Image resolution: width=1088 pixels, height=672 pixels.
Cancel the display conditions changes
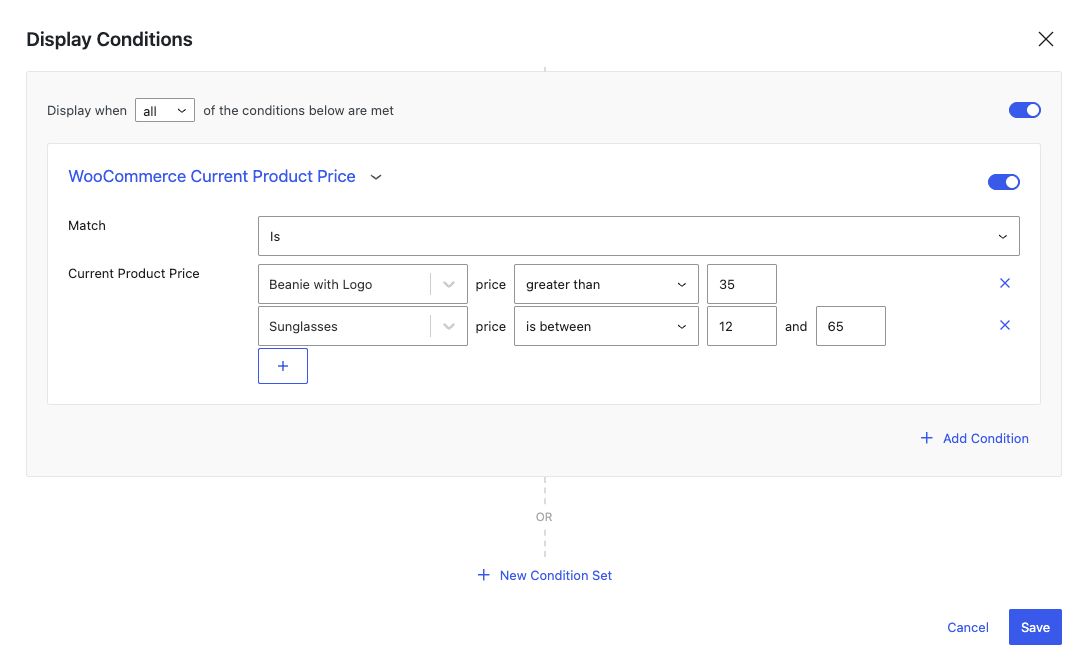[x=967, y=628]
